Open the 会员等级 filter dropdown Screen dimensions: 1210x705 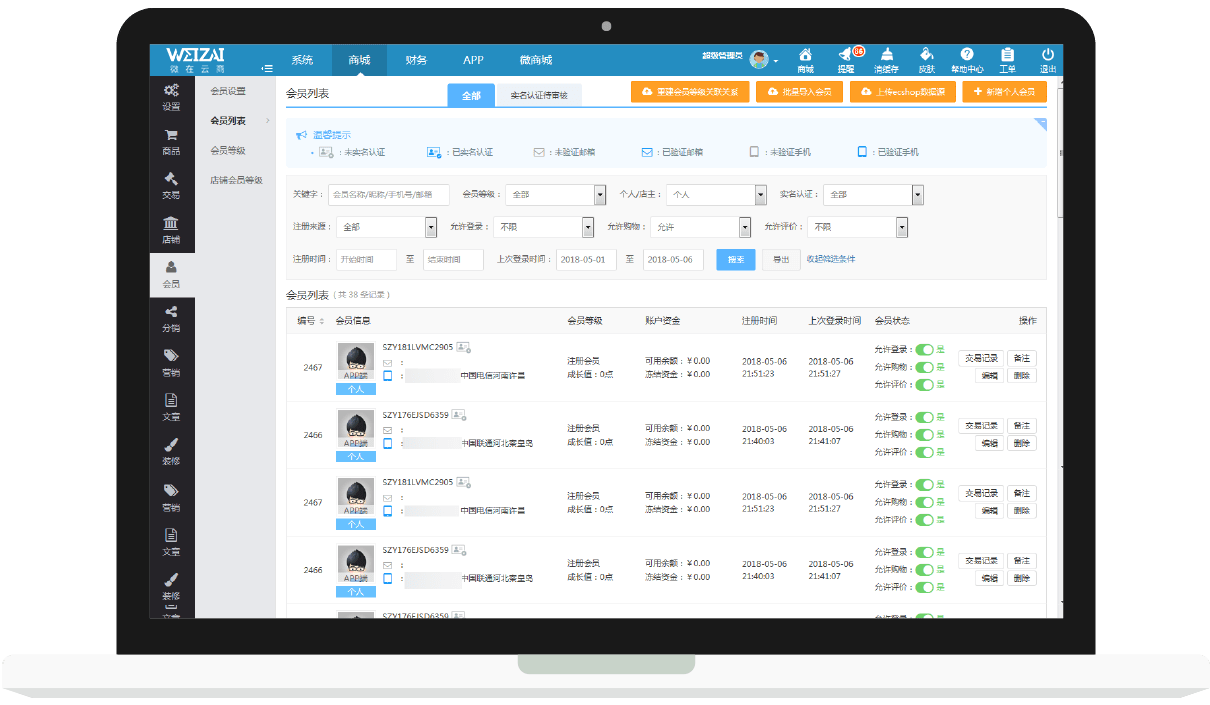[555, 195]
